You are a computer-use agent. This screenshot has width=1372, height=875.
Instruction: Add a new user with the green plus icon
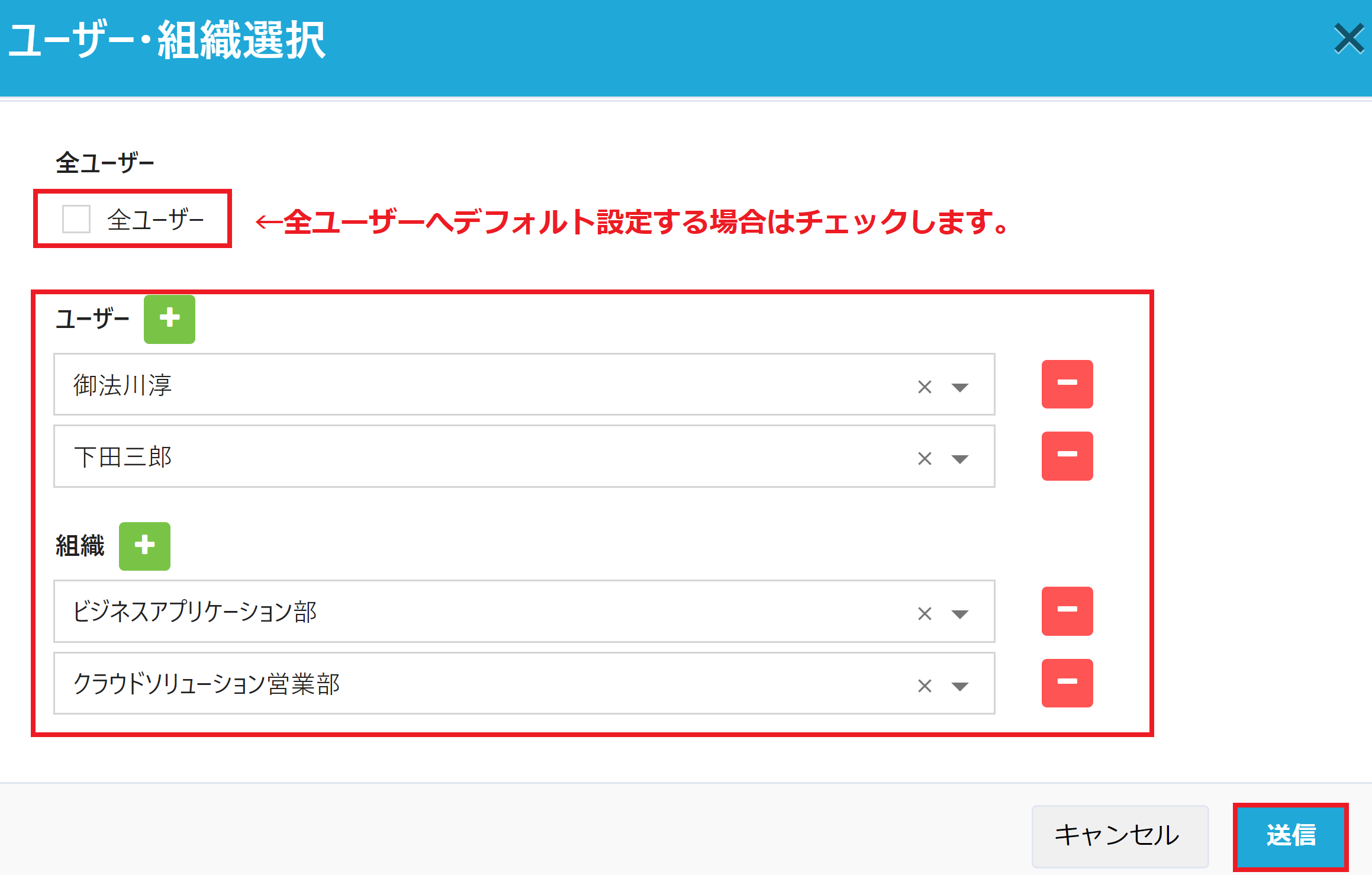[x=169, y=320]
